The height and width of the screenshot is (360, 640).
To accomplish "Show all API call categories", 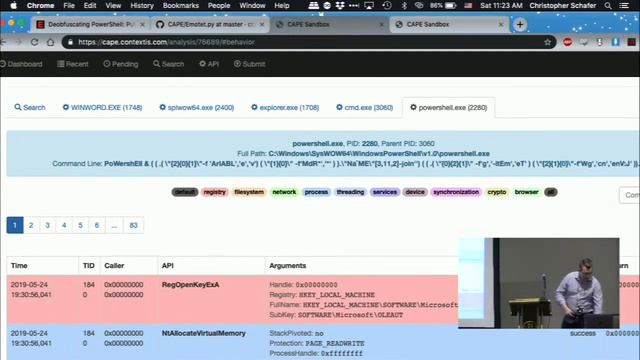I will click(551, 192).
